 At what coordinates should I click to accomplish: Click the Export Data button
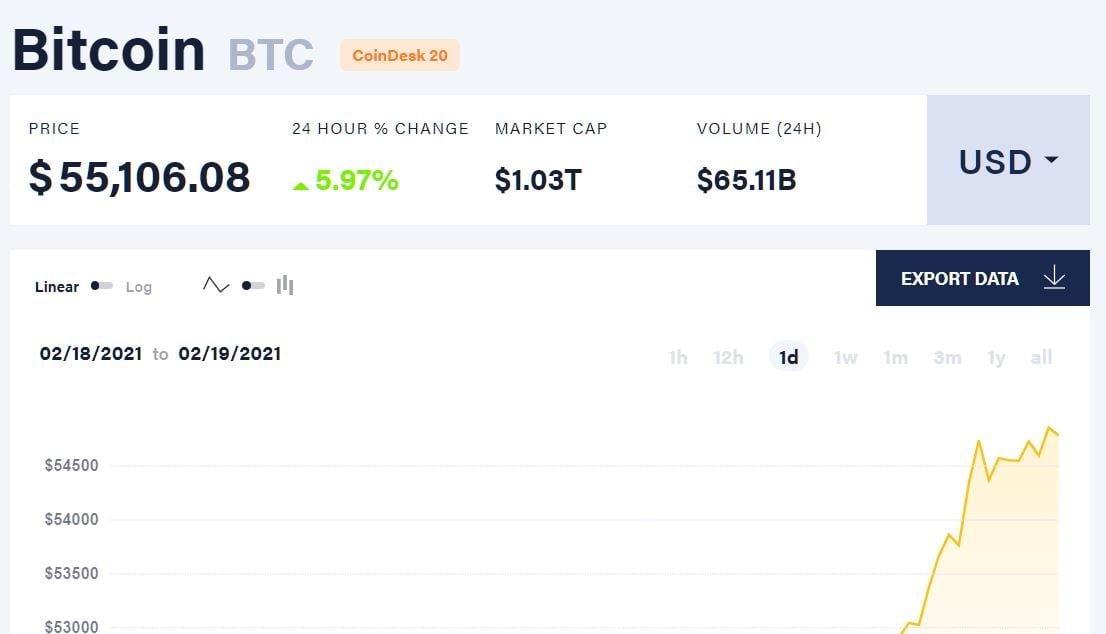click(x=983, y=278)
